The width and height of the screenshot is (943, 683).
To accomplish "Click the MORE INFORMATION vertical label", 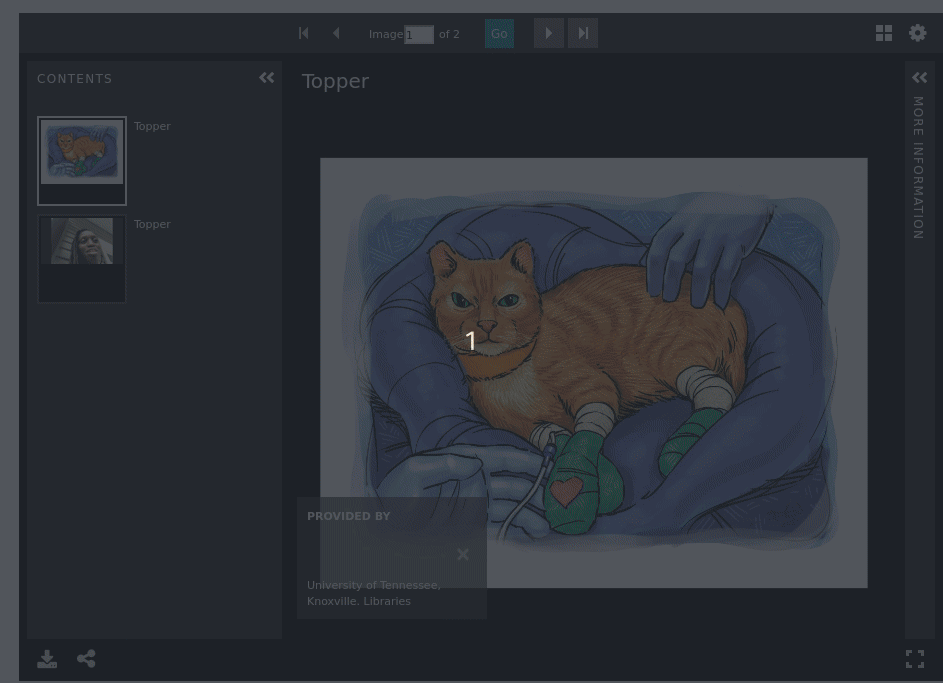I will click(x=918, y=168).
